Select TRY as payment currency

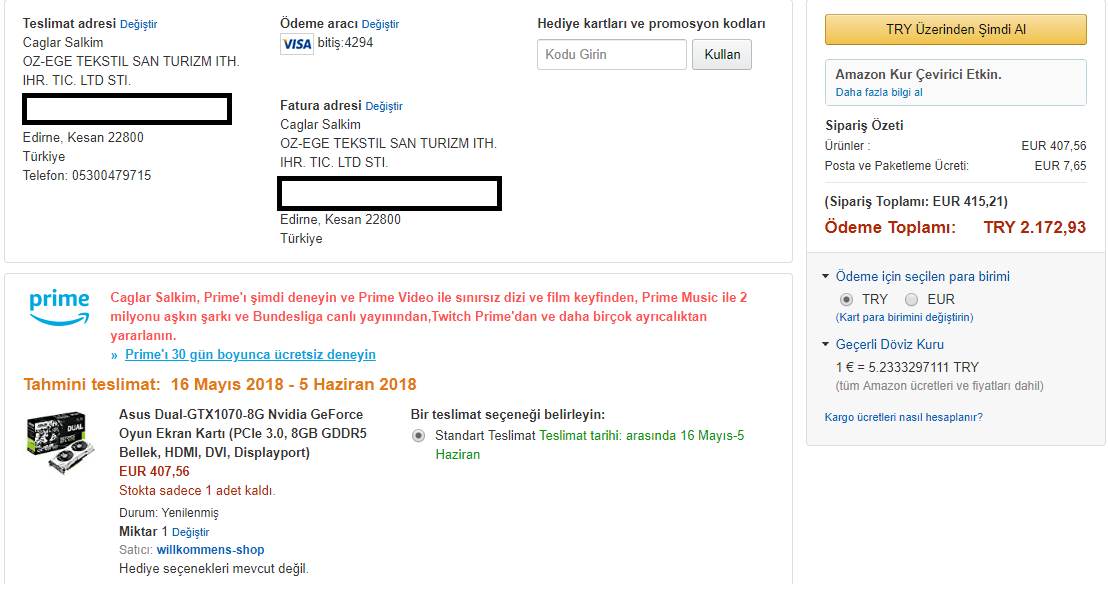(x=846, y=299)
